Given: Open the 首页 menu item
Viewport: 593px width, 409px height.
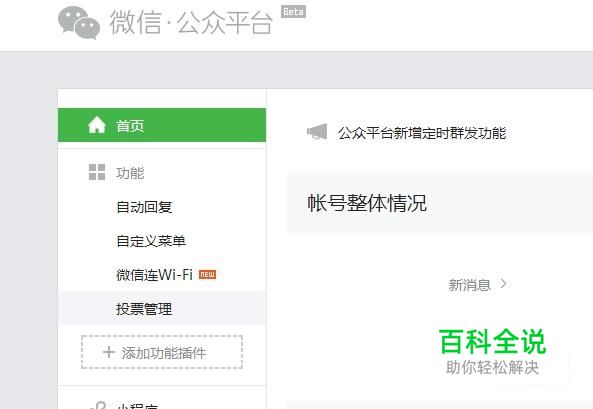Looking at the screenshot, I should click(x=162, y=125).
